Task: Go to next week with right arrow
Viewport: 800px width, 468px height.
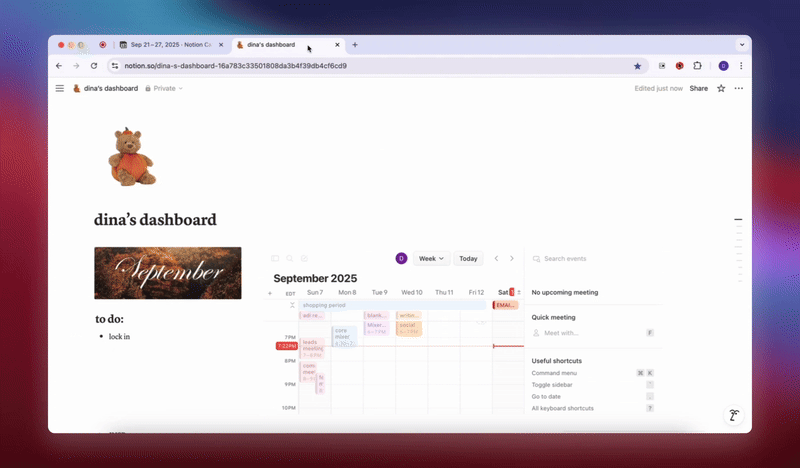Action: click(x=512, y=258)
